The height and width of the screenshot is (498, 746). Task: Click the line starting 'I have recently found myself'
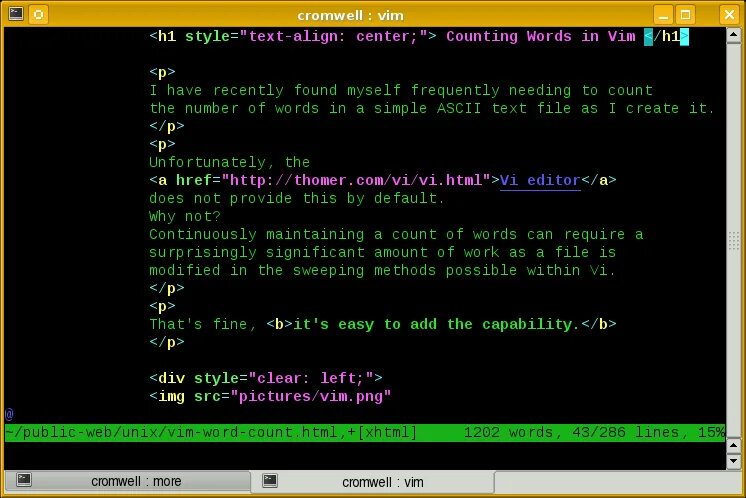[x=401, y=90]
